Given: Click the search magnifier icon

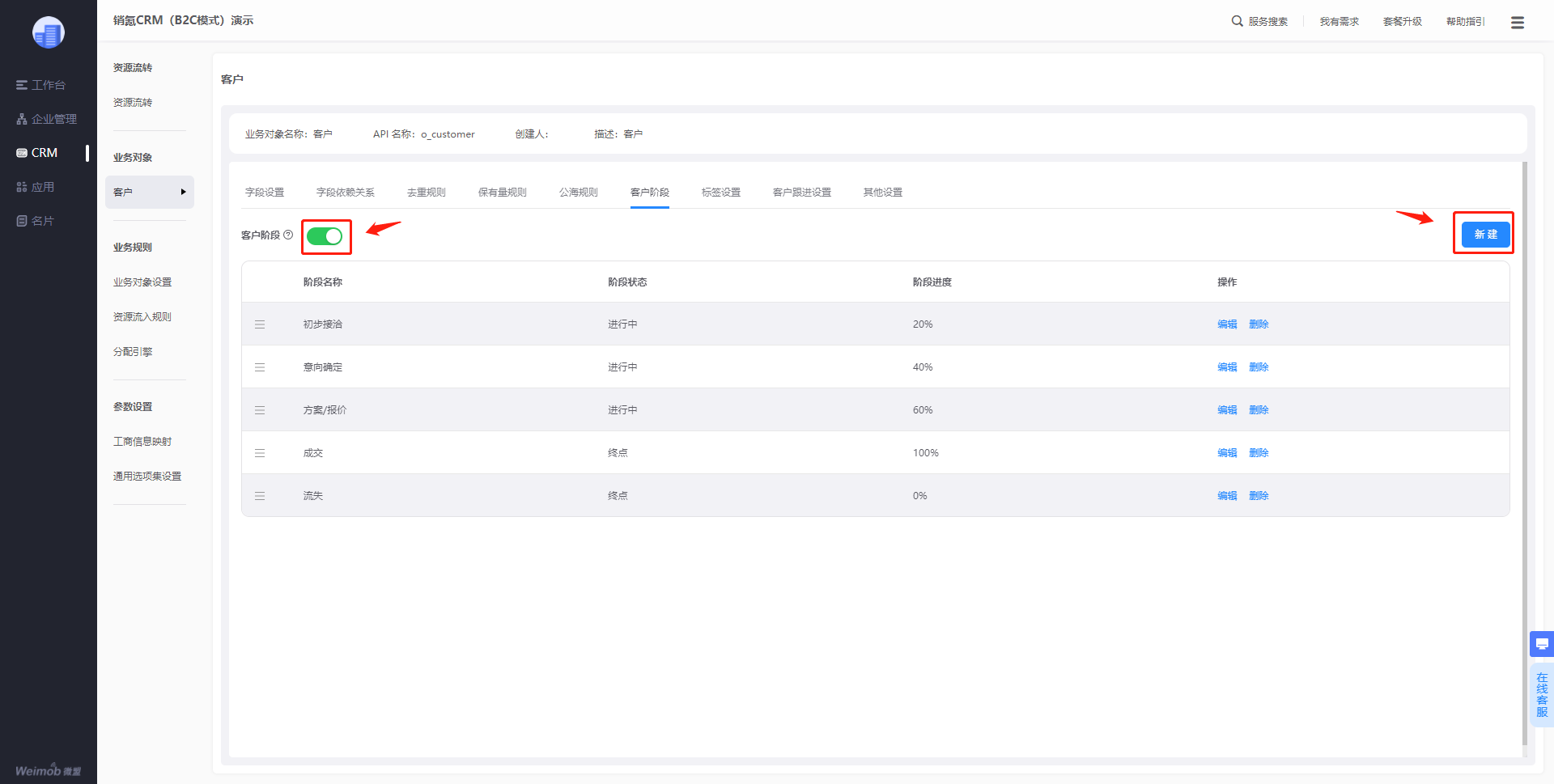Looking at the screenshot, I should pos(1238,21).
